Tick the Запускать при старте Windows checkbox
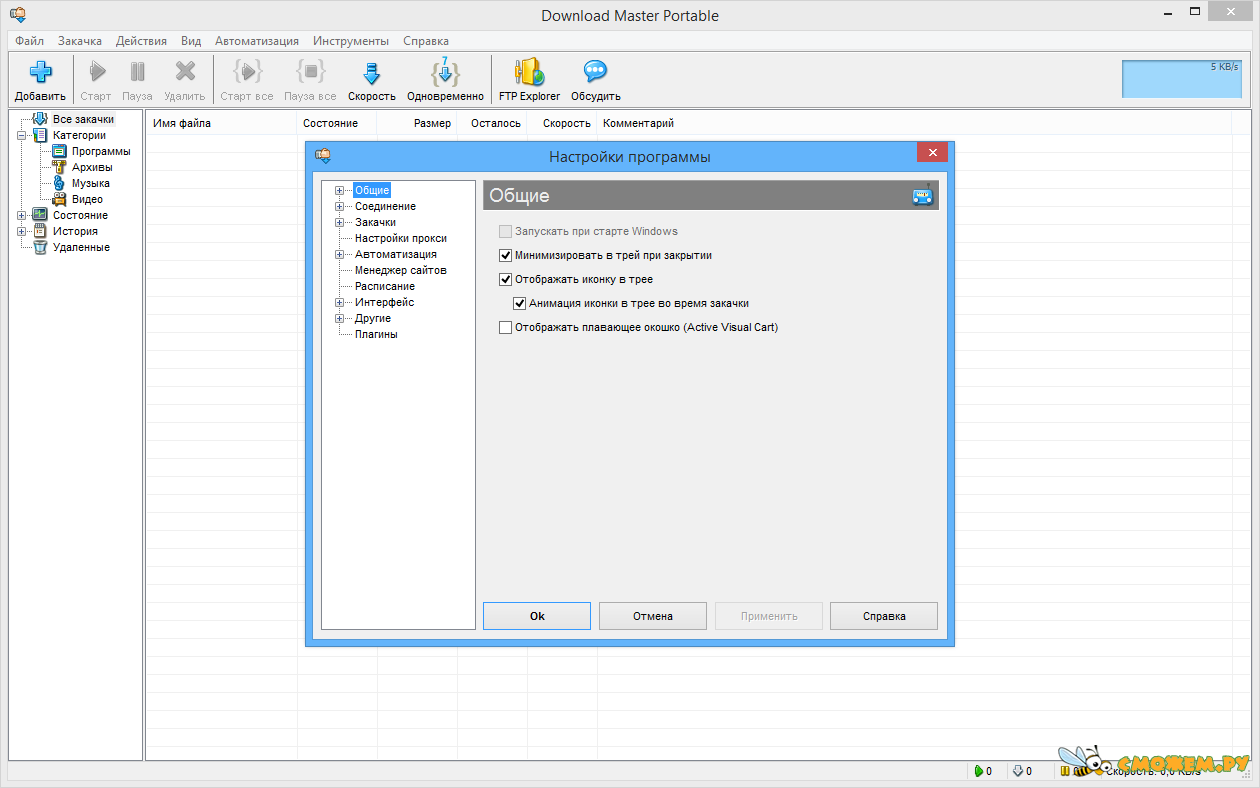 [x=505, y=232]
